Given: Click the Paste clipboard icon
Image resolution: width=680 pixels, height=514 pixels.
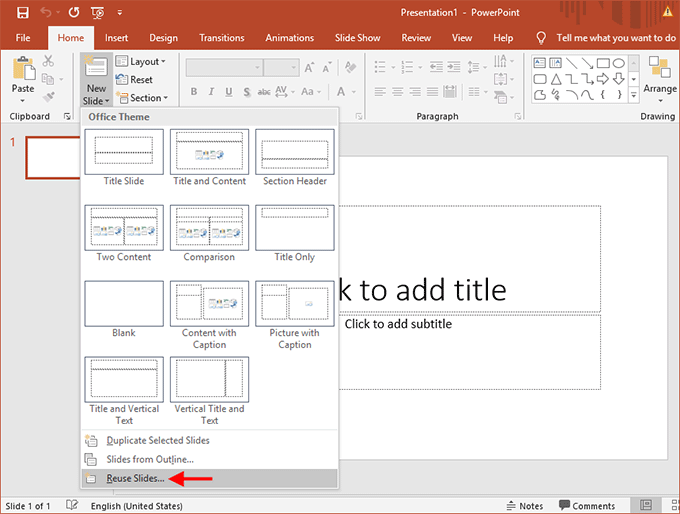Looking at the screenshot, I should 23,69.
